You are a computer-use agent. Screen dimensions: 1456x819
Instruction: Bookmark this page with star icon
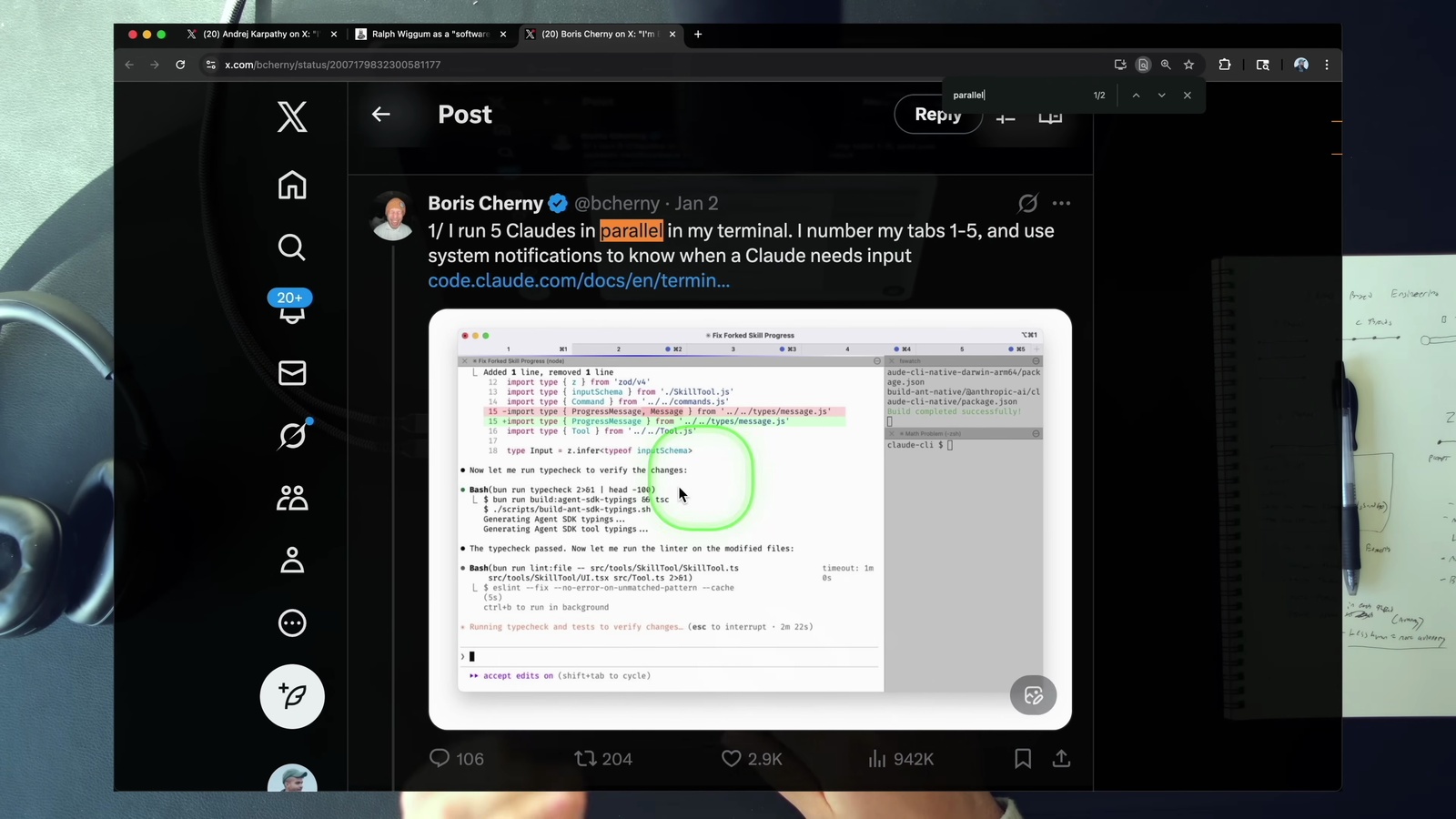click(1188, 65)
